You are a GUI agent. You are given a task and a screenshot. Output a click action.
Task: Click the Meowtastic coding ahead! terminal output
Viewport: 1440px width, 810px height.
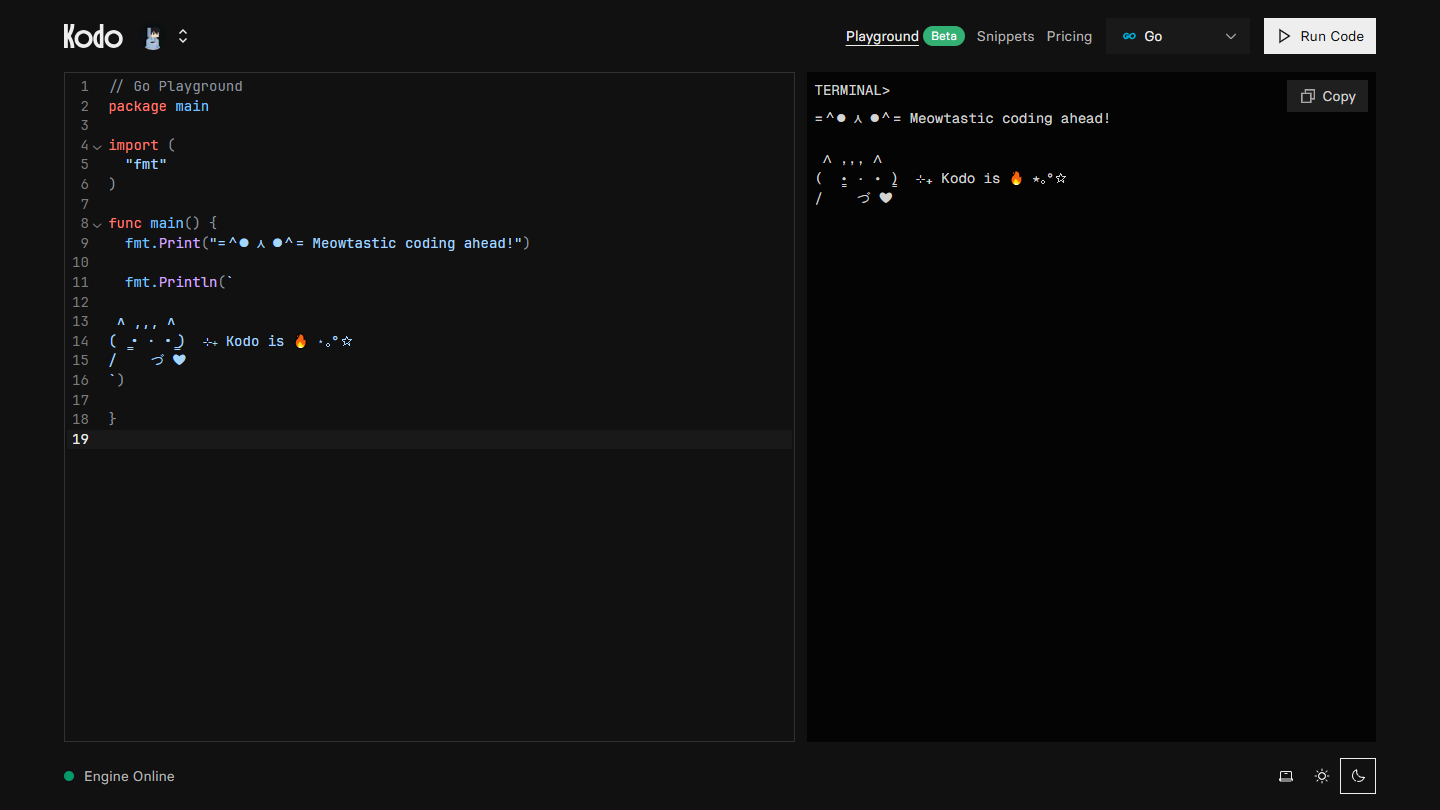click(x=963, y=118)
